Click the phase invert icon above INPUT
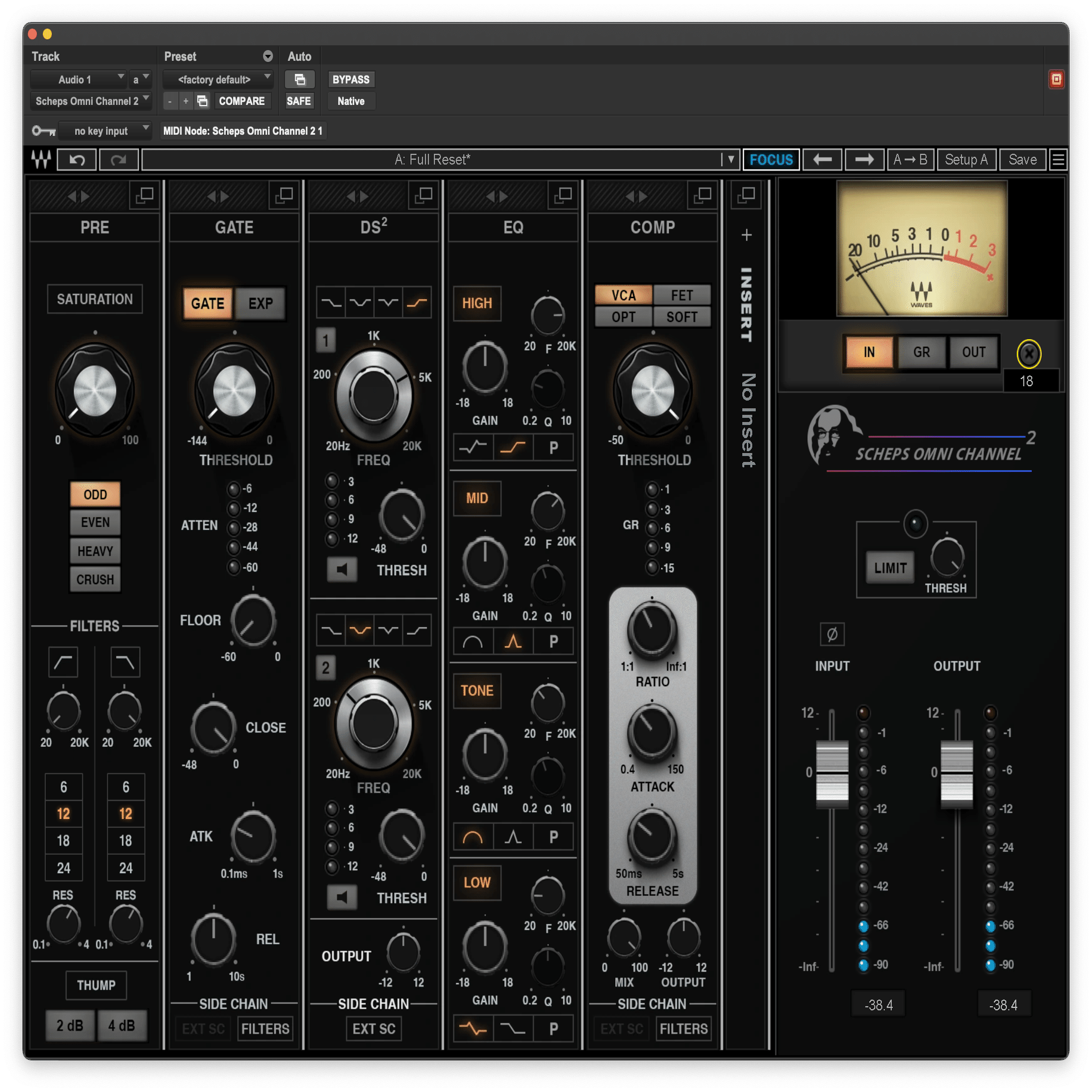This screenshot has height=1092, width=1092. 832,634
